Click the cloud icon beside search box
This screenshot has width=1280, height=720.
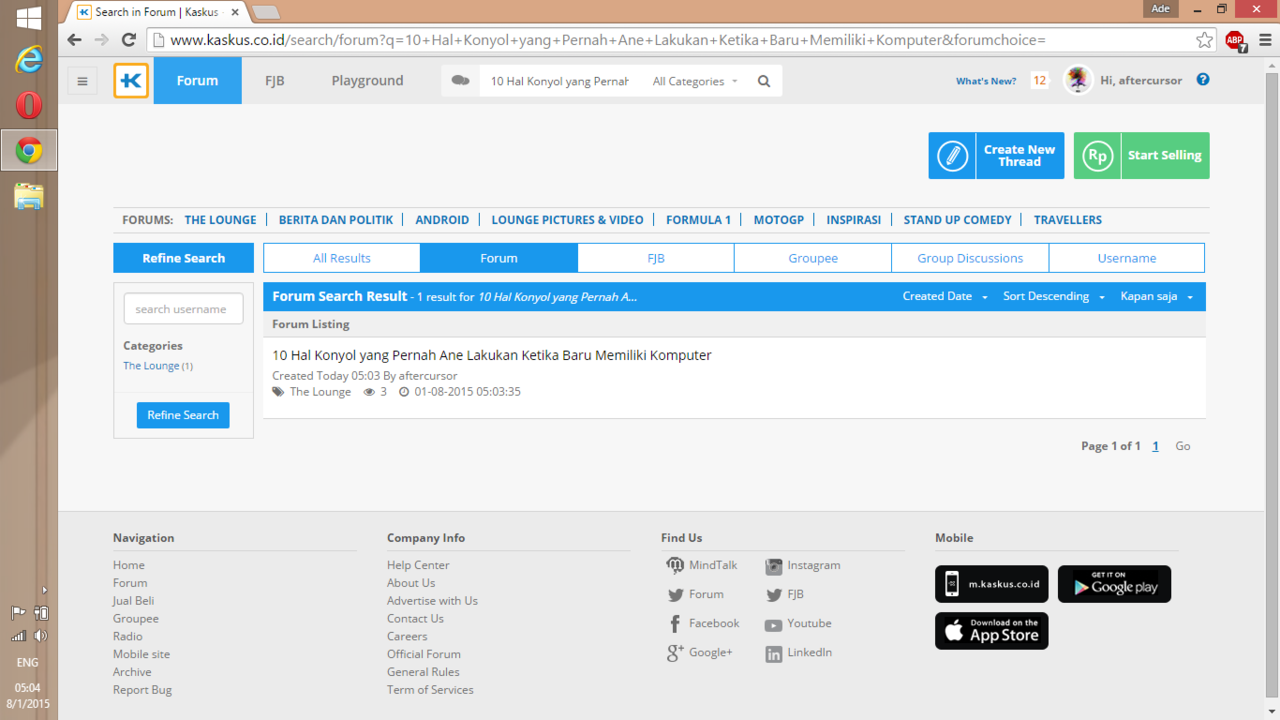460,81
